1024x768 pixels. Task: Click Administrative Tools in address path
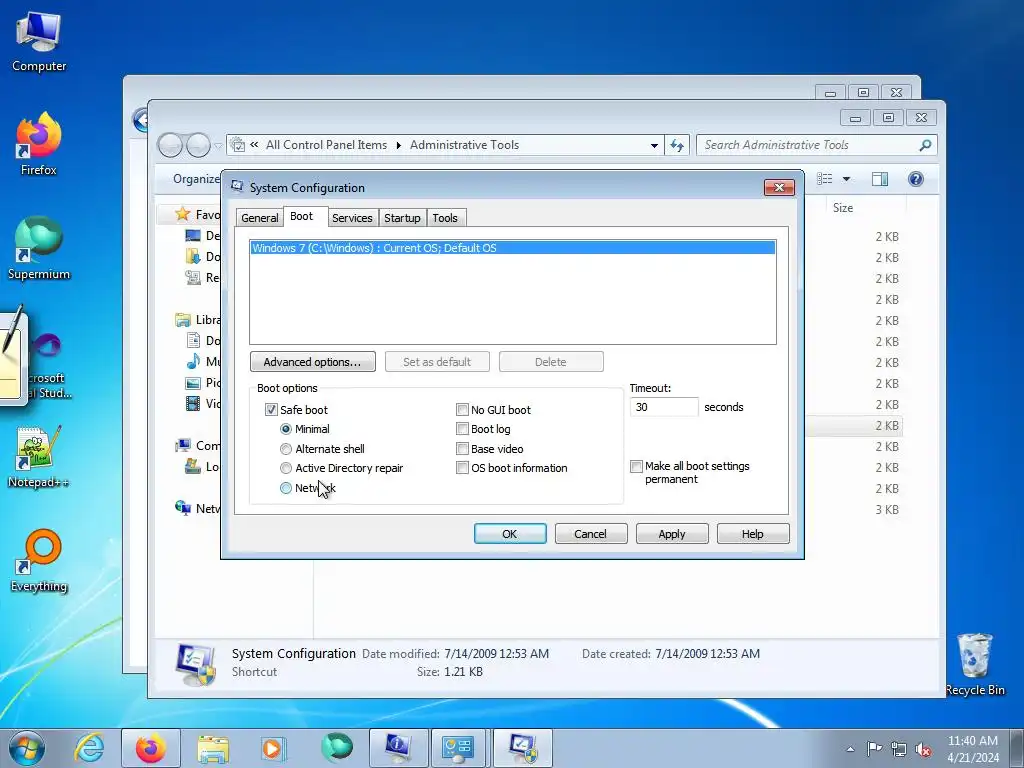464,145
